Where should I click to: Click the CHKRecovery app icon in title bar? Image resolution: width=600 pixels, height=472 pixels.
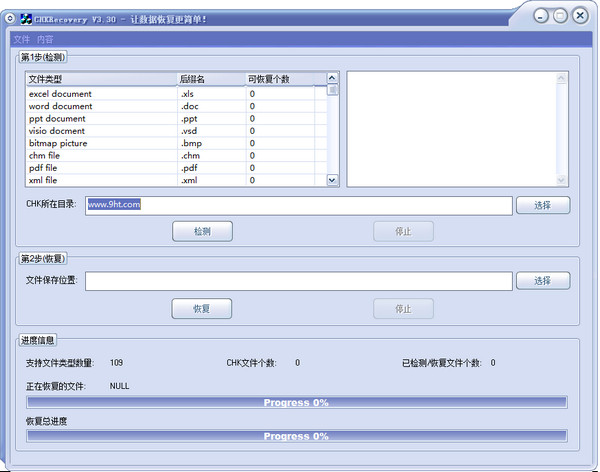tap(26, 19)
